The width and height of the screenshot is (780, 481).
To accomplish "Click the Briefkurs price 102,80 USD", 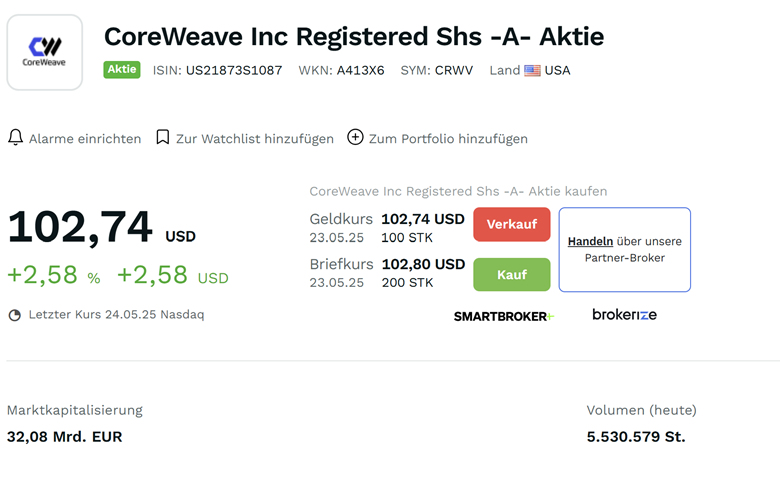I will coord(423,264).
